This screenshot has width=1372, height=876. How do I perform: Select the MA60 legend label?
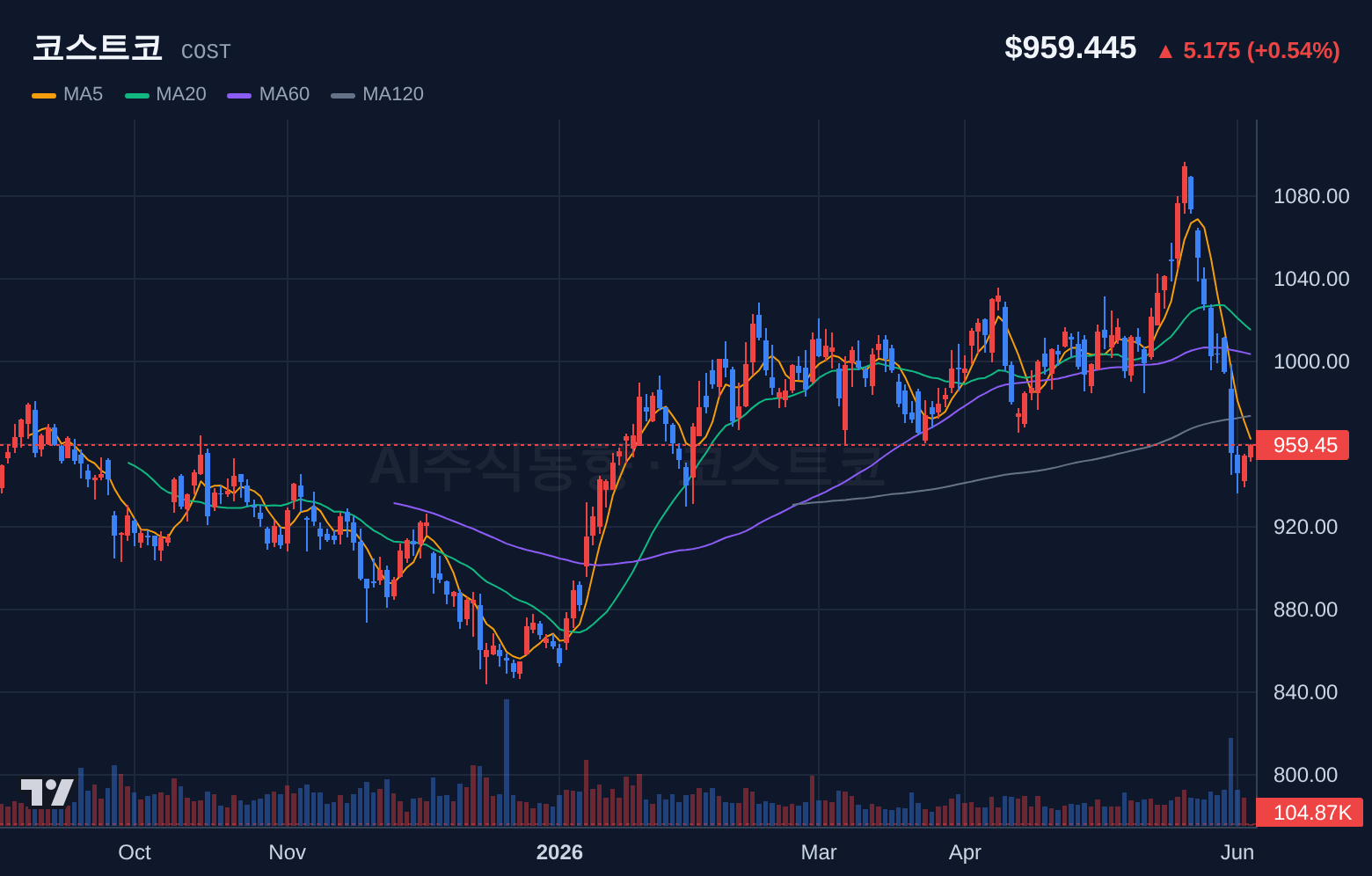[284, 94]
